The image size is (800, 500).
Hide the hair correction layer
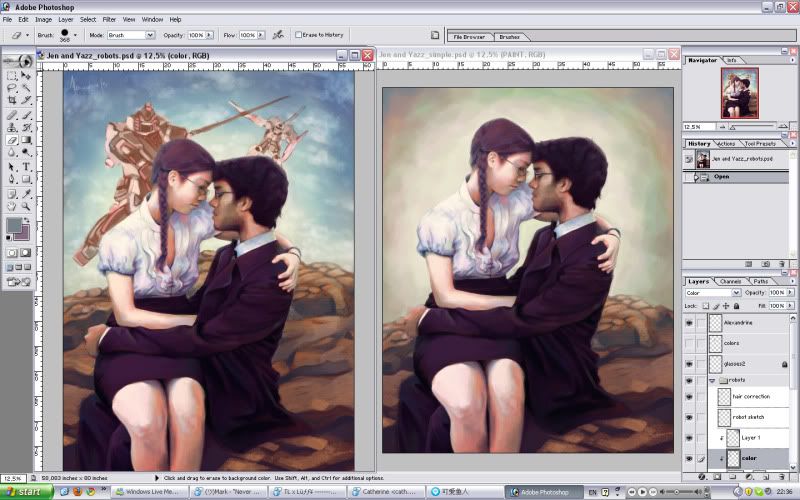tap(689, 396)
